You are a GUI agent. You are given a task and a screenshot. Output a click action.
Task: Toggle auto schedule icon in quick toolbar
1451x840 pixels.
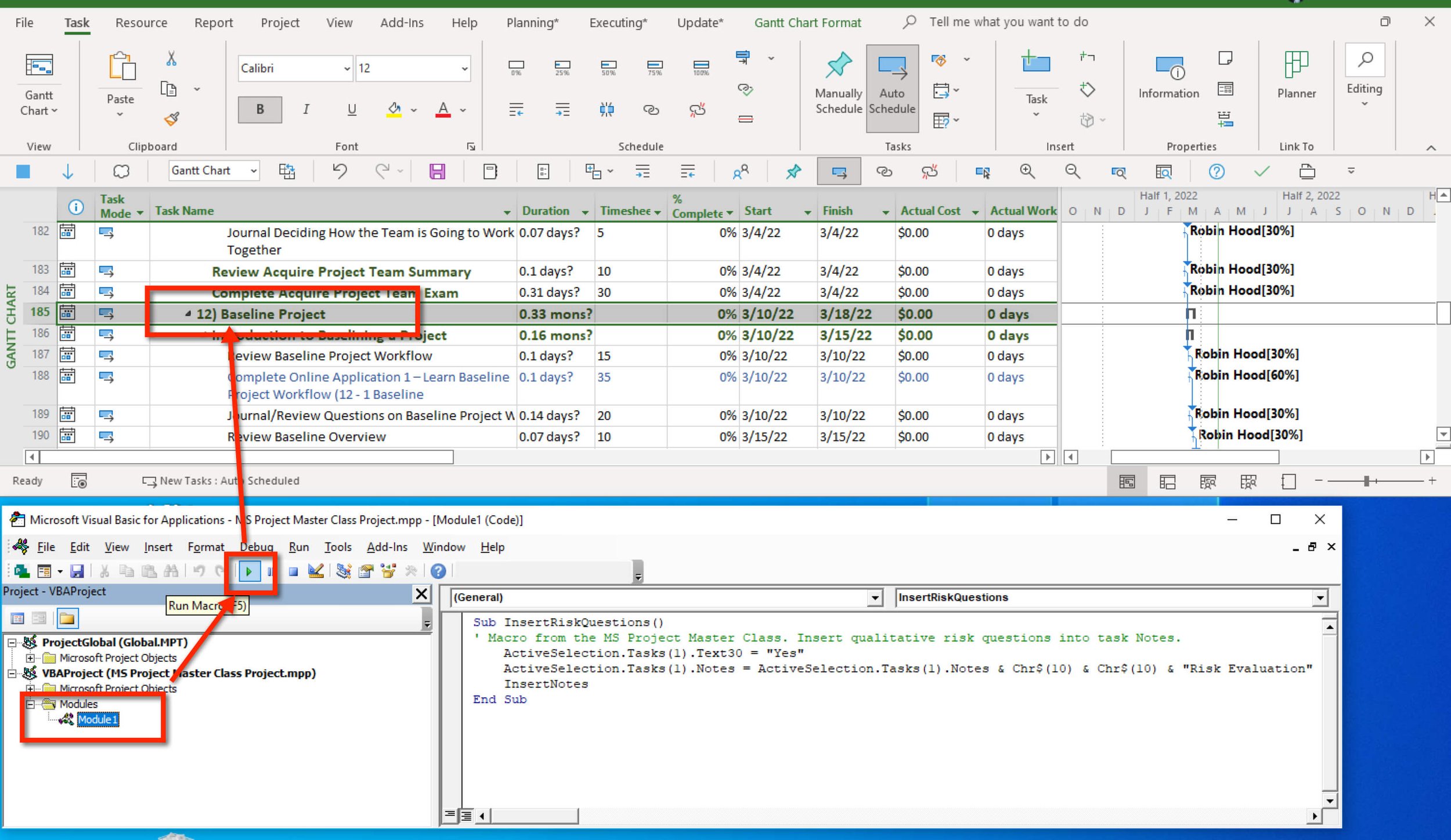click(839, 171)
